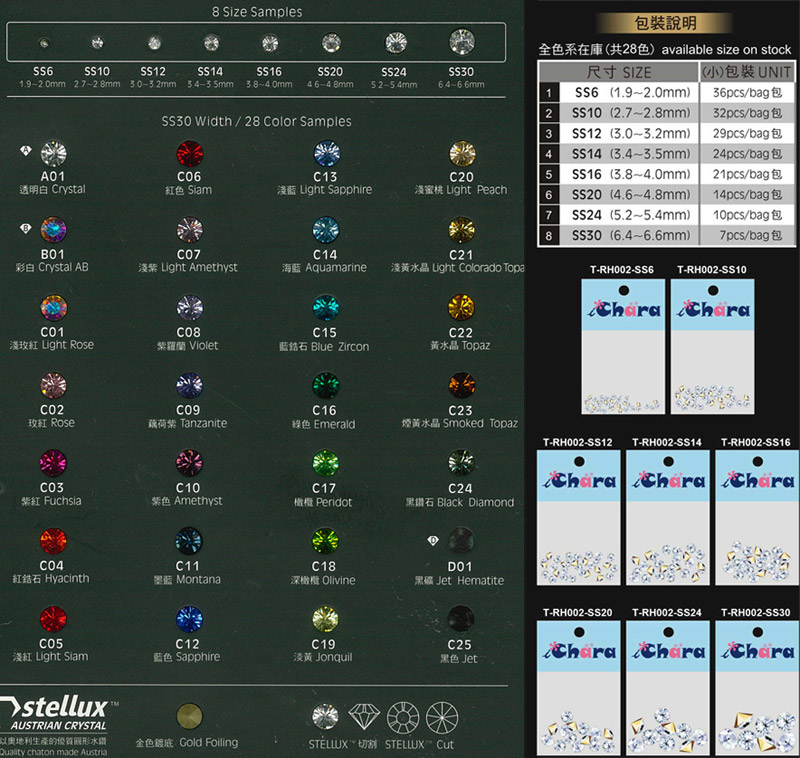The width and height of the screenshot is (800, 758).
Task: Click the "SS24 (5.2~5.4mm)" table size cell
Action: pos(631,215)
